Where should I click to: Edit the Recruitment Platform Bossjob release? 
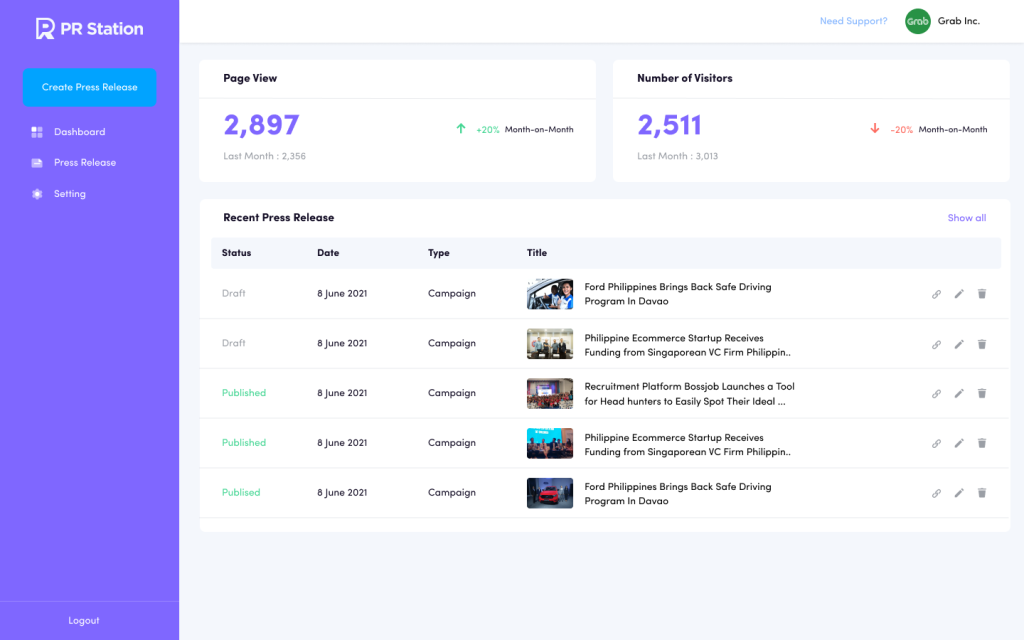click(959, 393)
